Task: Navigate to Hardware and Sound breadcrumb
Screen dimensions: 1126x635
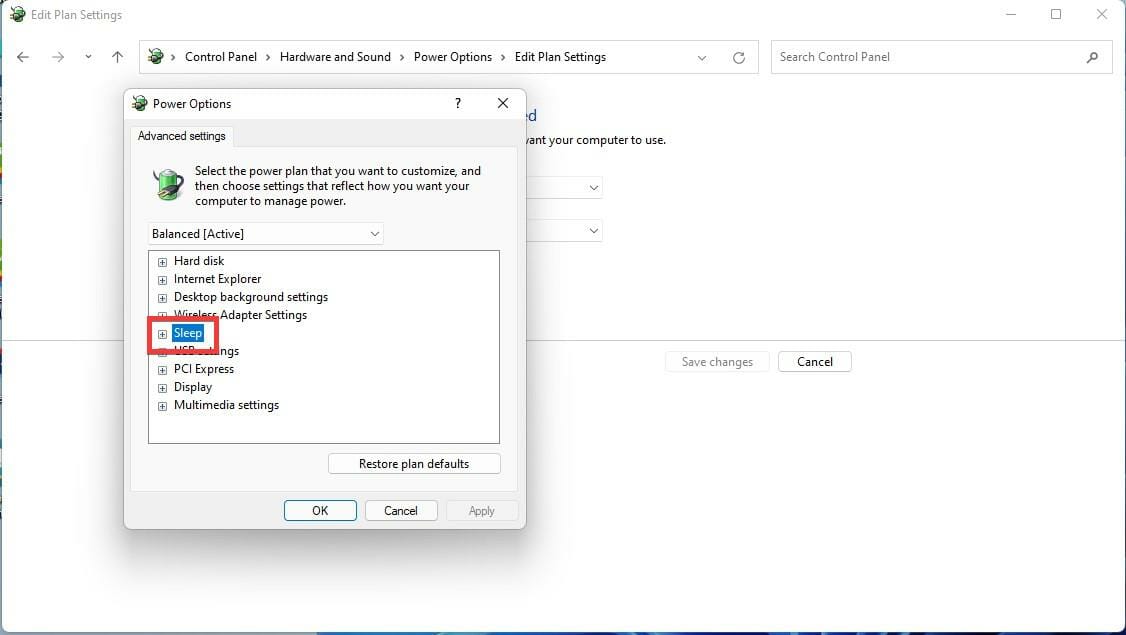Action: [x=335, y=57]
